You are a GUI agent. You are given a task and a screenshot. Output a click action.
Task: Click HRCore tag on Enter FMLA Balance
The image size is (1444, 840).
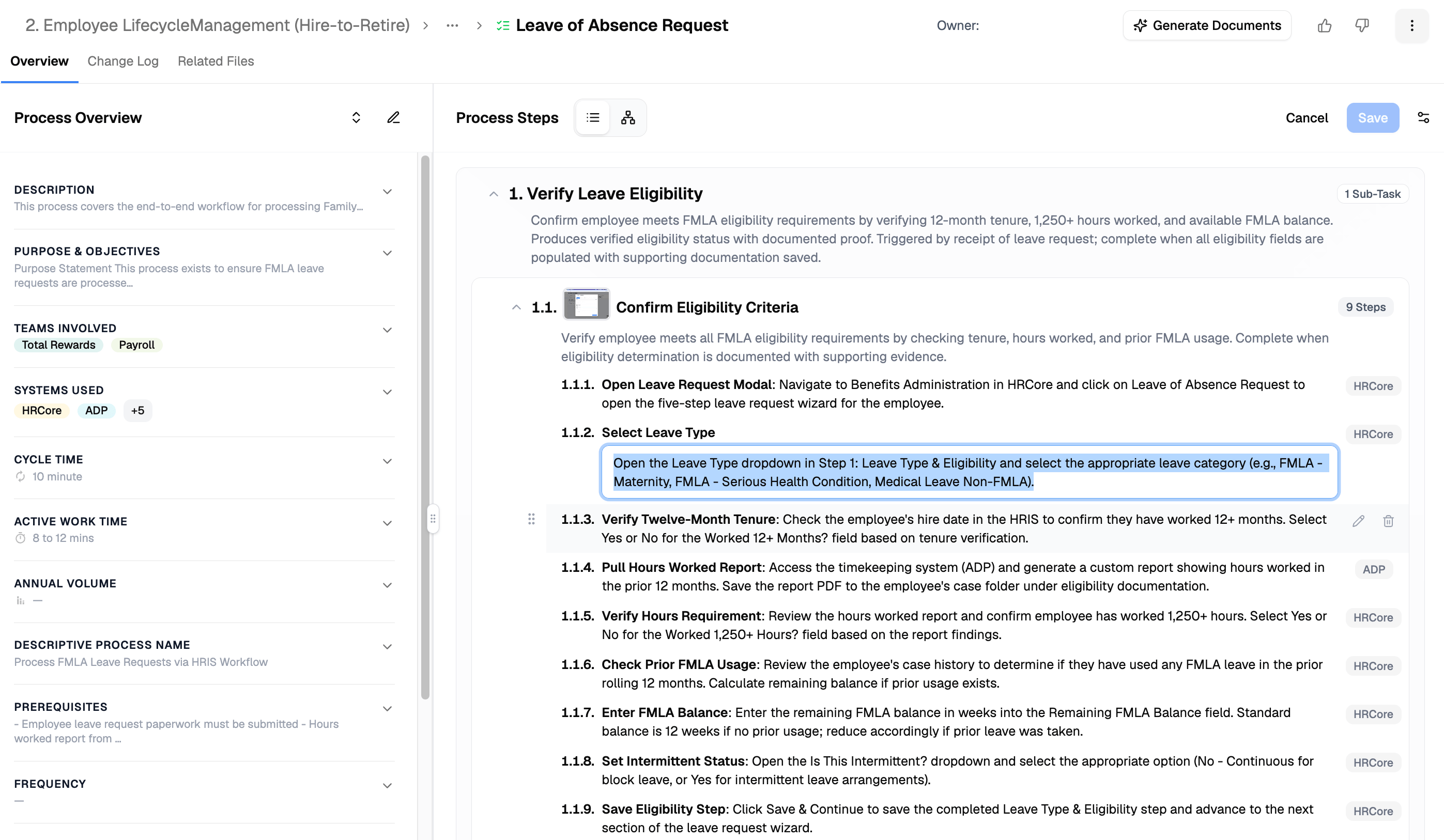pos(1373,714)
